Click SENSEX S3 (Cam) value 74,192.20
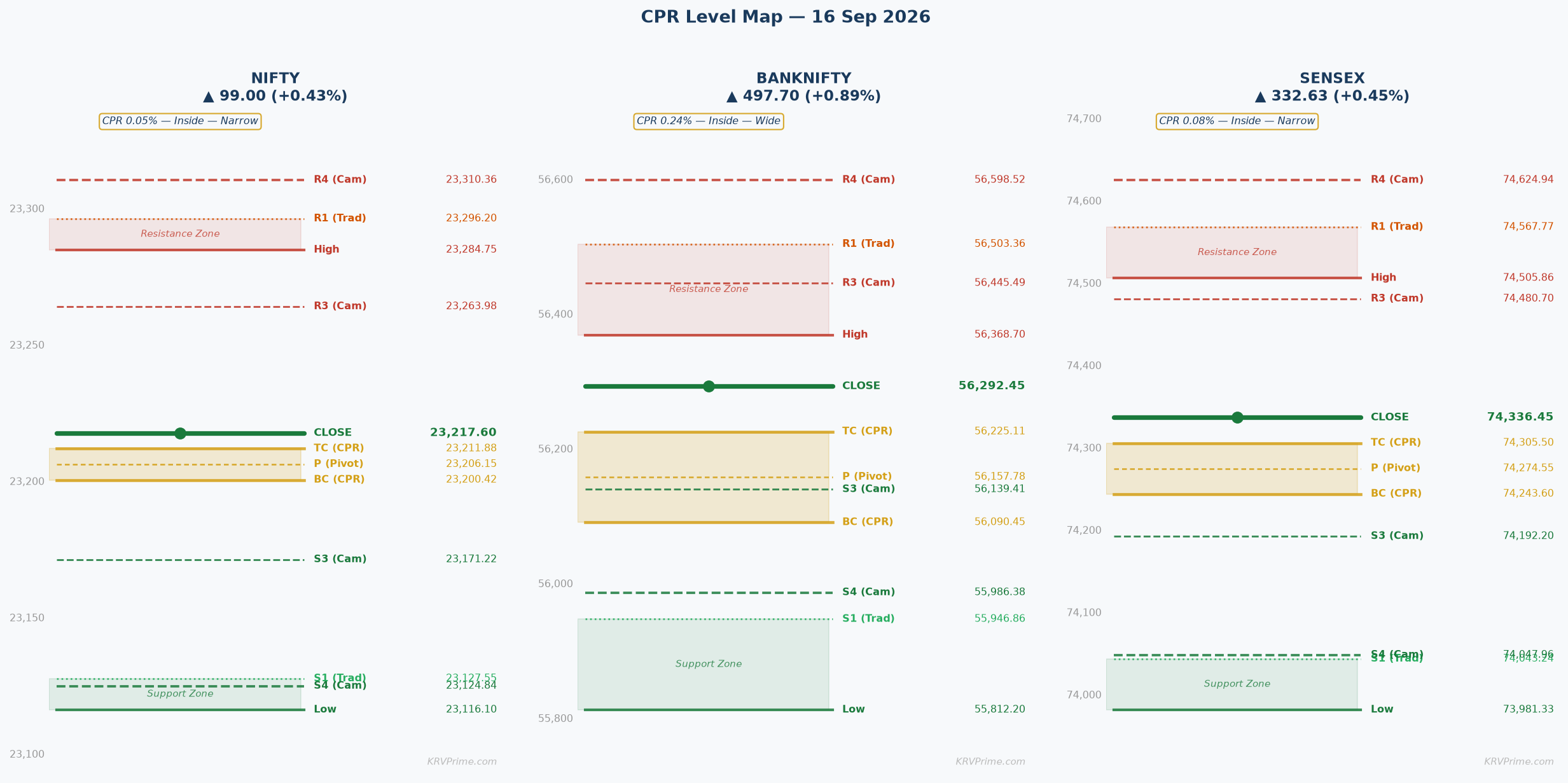This screenshot has height=783, width=1568. tap(1528, 536)
